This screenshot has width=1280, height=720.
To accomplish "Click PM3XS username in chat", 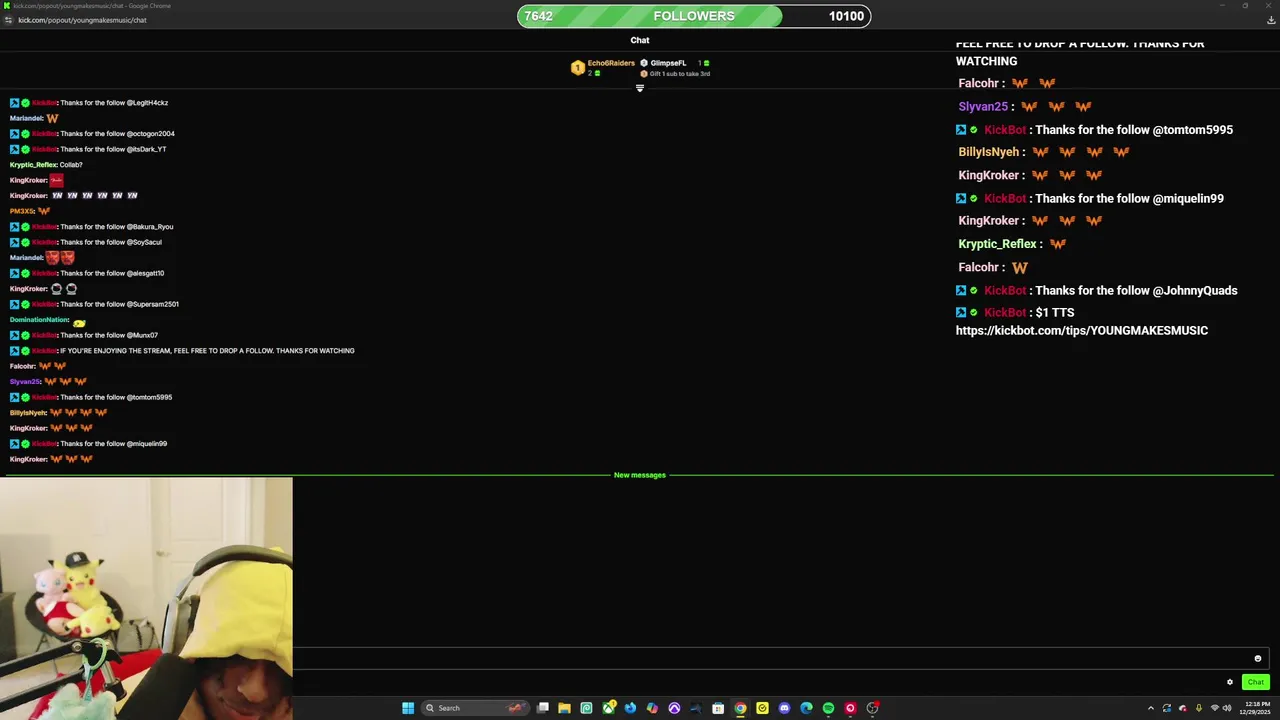I will [x=22, y=211].
